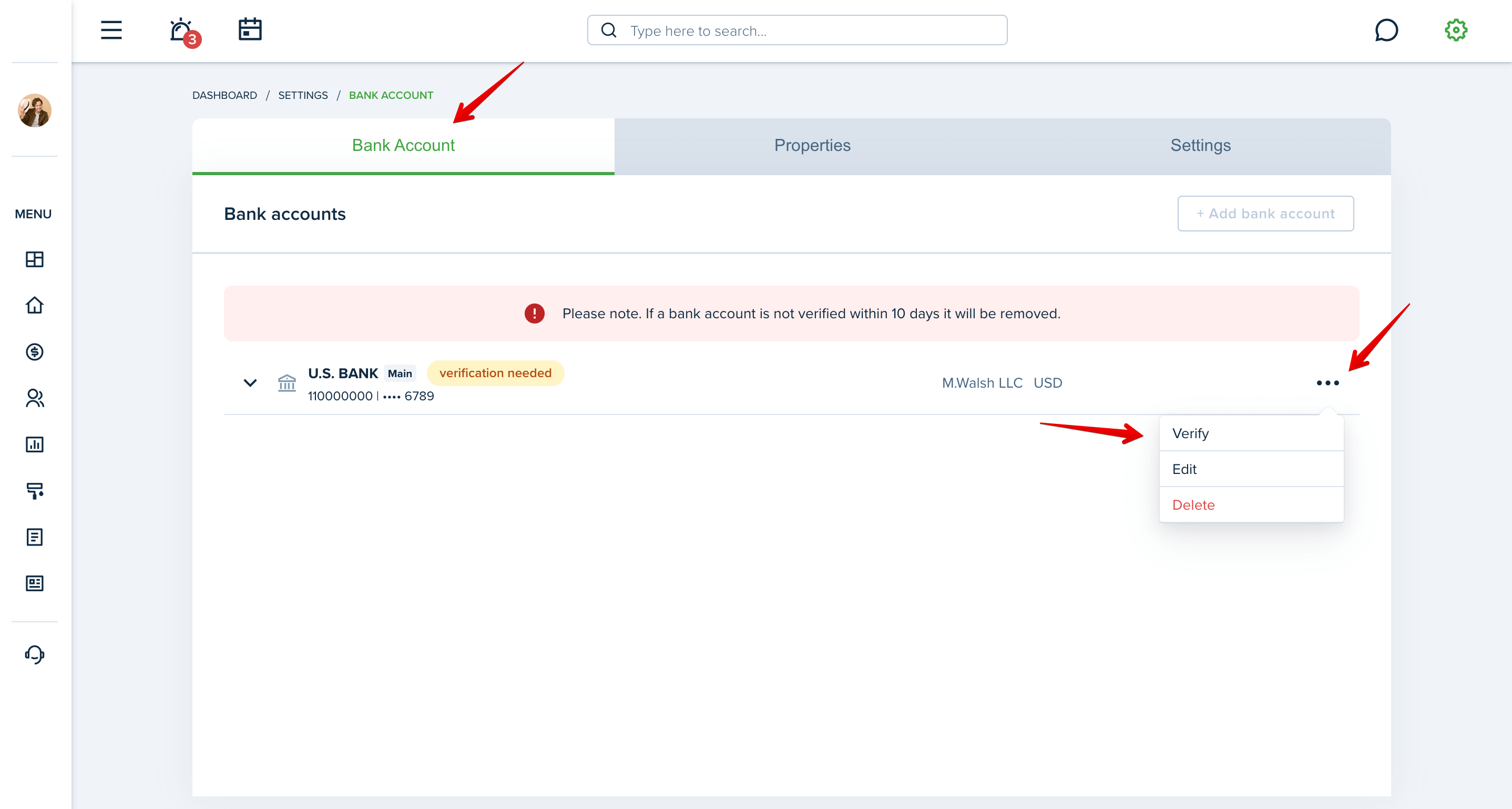Screen dimensions: 1512x809
Task: Open the home properties icon in sidebar
Action: 35,305
